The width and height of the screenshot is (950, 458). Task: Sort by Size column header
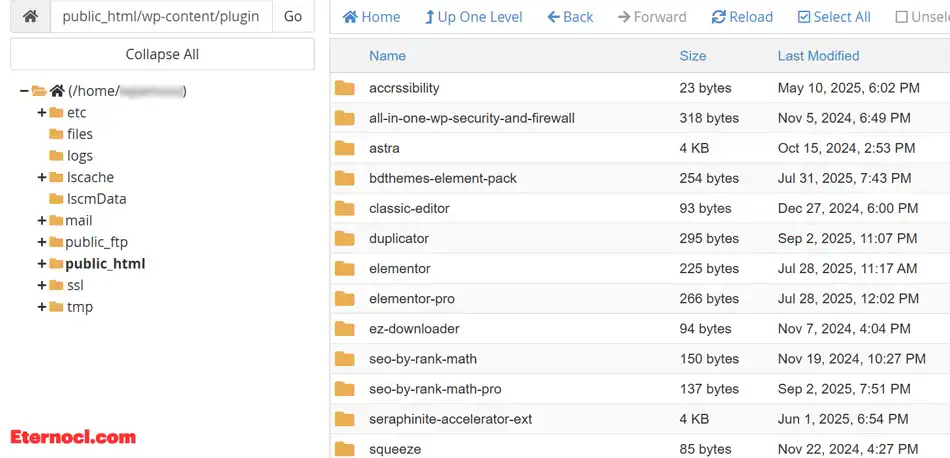click(693, 56)
